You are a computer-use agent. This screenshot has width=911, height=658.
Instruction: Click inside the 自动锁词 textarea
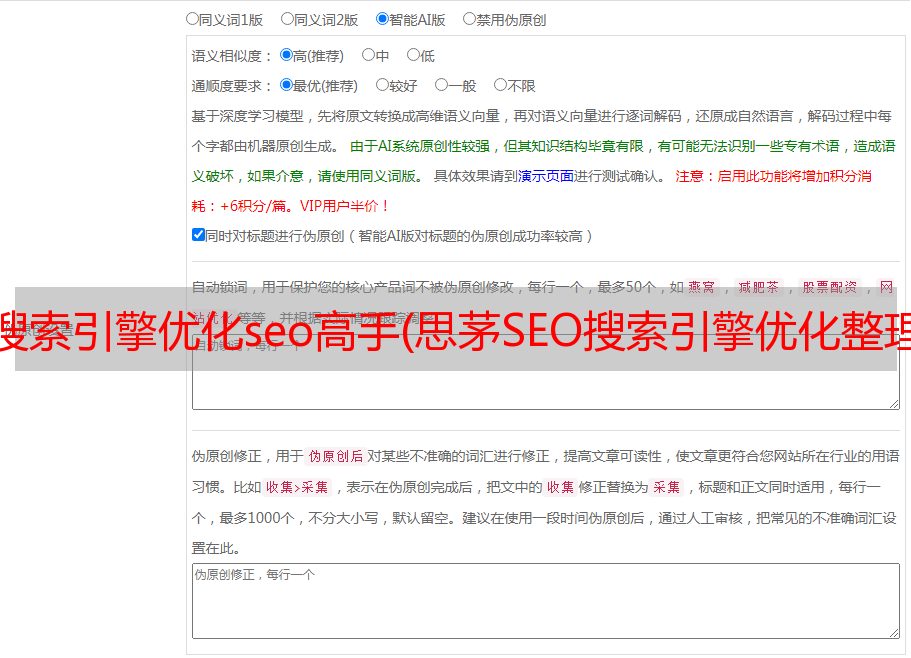point(546,372)
